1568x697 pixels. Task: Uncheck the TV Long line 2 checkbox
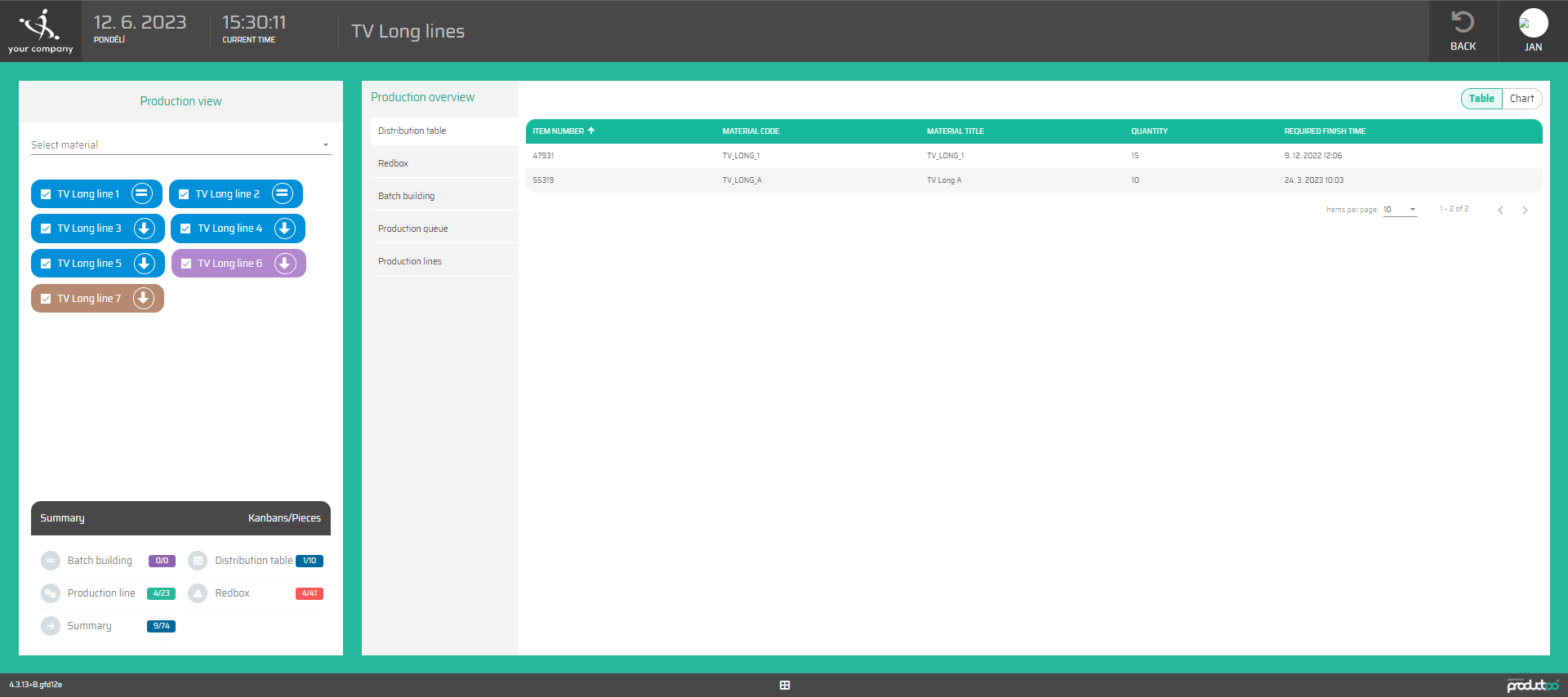click(x=184, y=194)
